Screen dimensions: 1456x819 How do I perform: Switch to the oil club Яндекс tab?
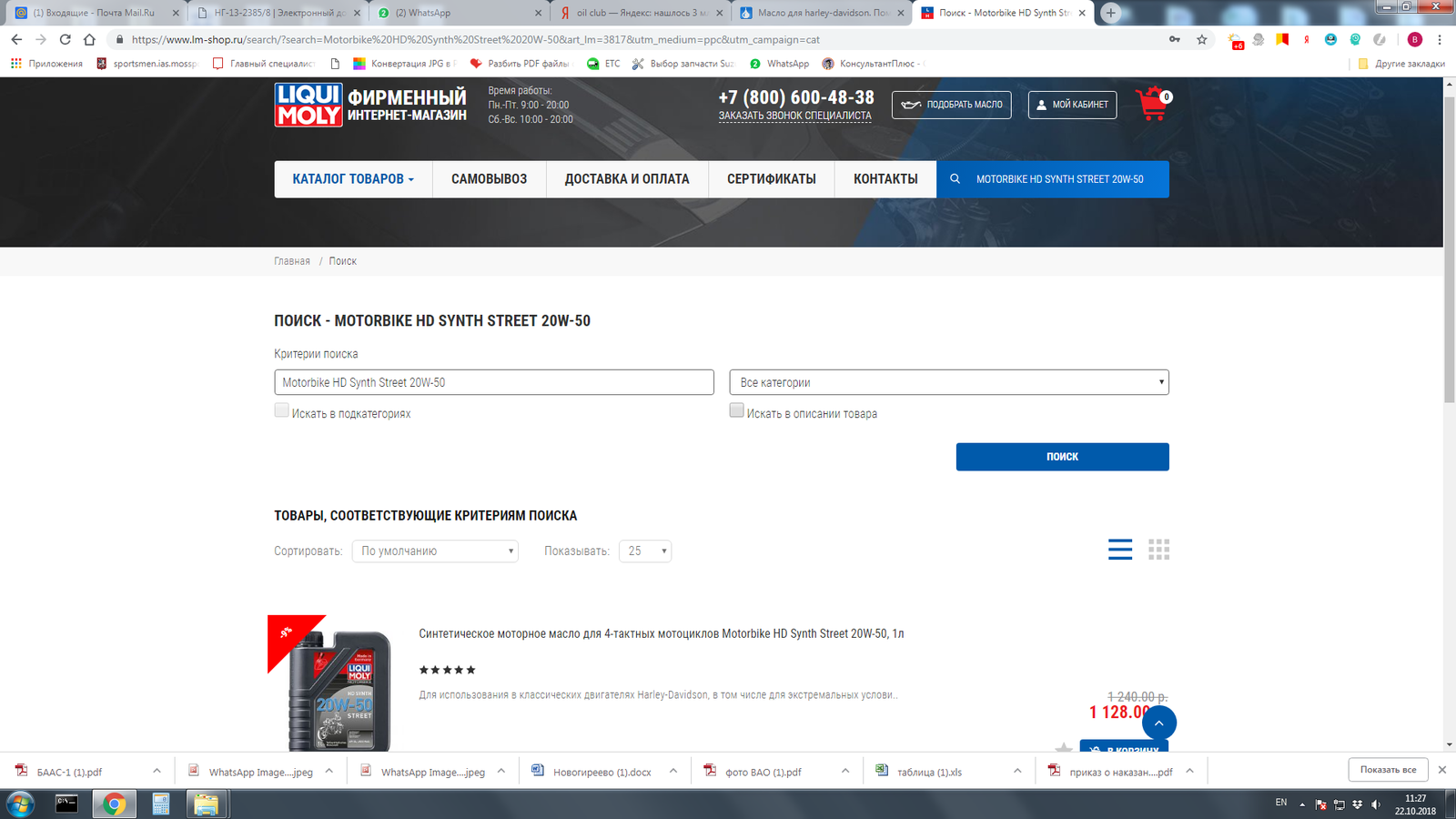[x=642, y=13]
